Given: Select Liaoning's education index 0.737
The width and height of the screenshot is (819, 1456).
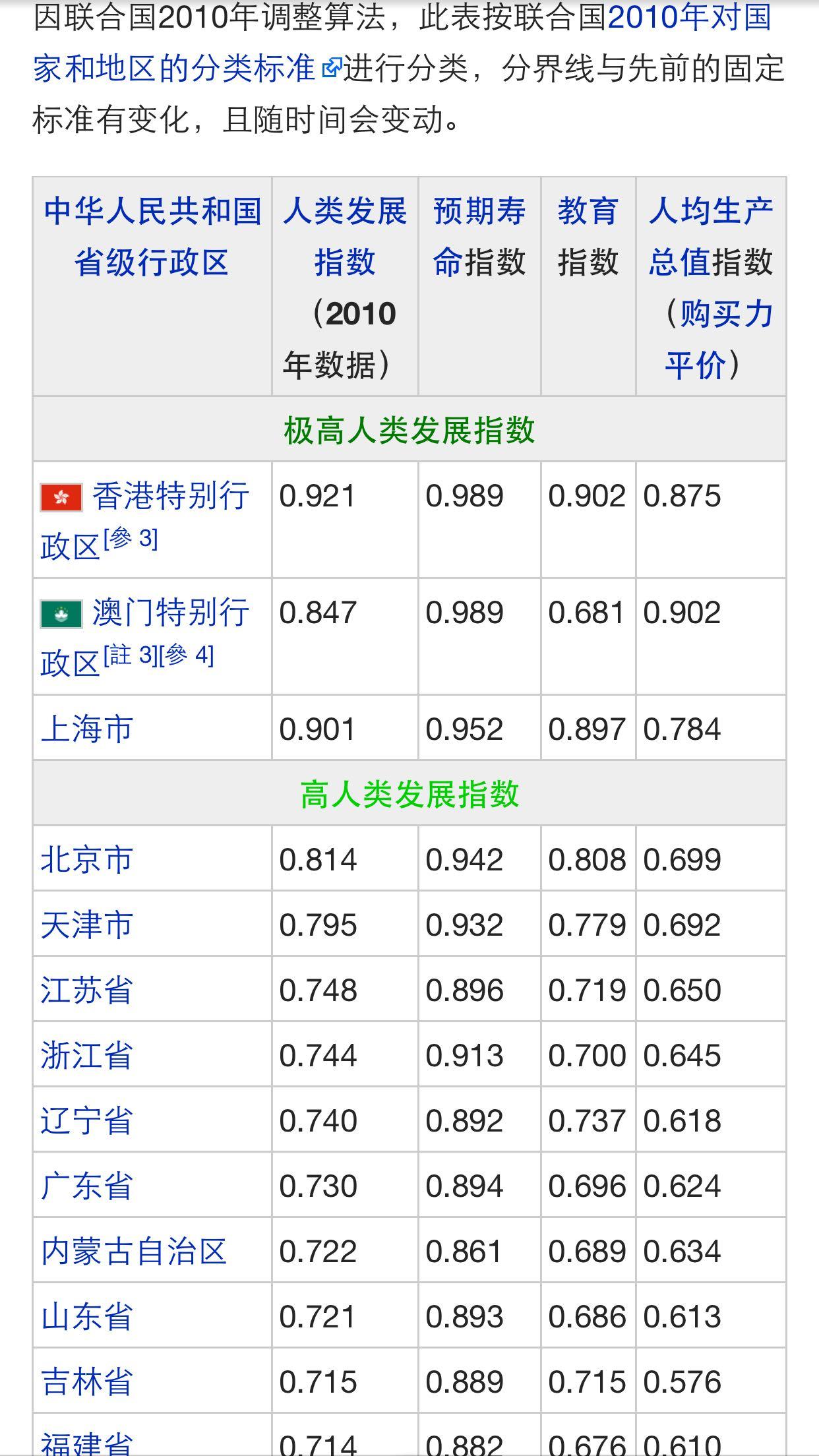Looking at the screenshot, I should coord(587,1121).
